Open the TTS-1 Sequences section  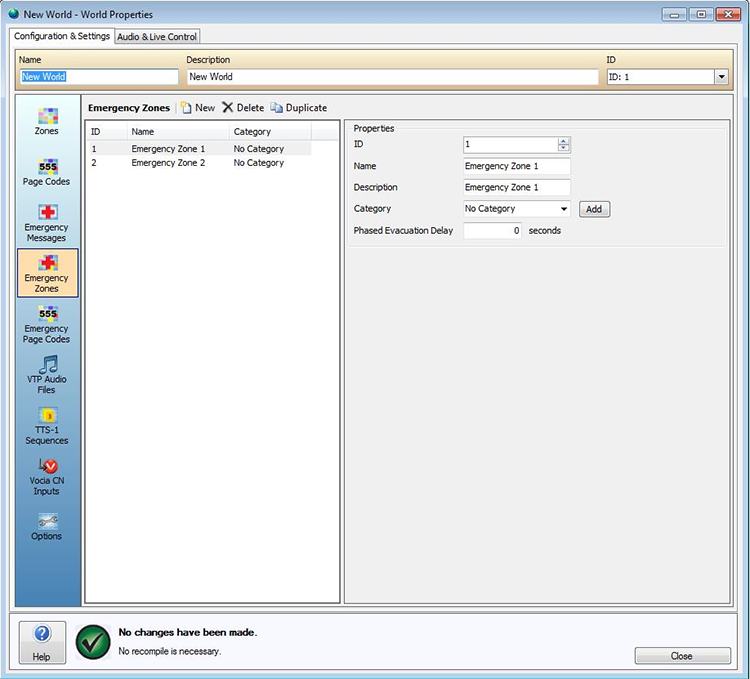(47, 426)
